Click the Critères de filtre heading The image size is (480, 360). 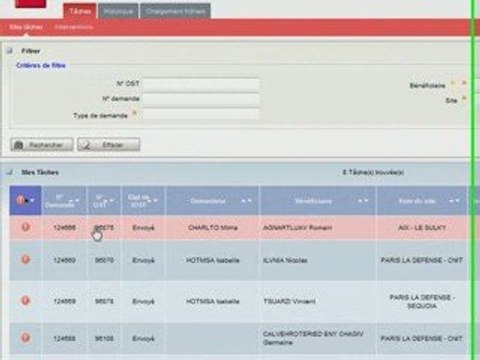pyautogui.click(x=41, y=65)
